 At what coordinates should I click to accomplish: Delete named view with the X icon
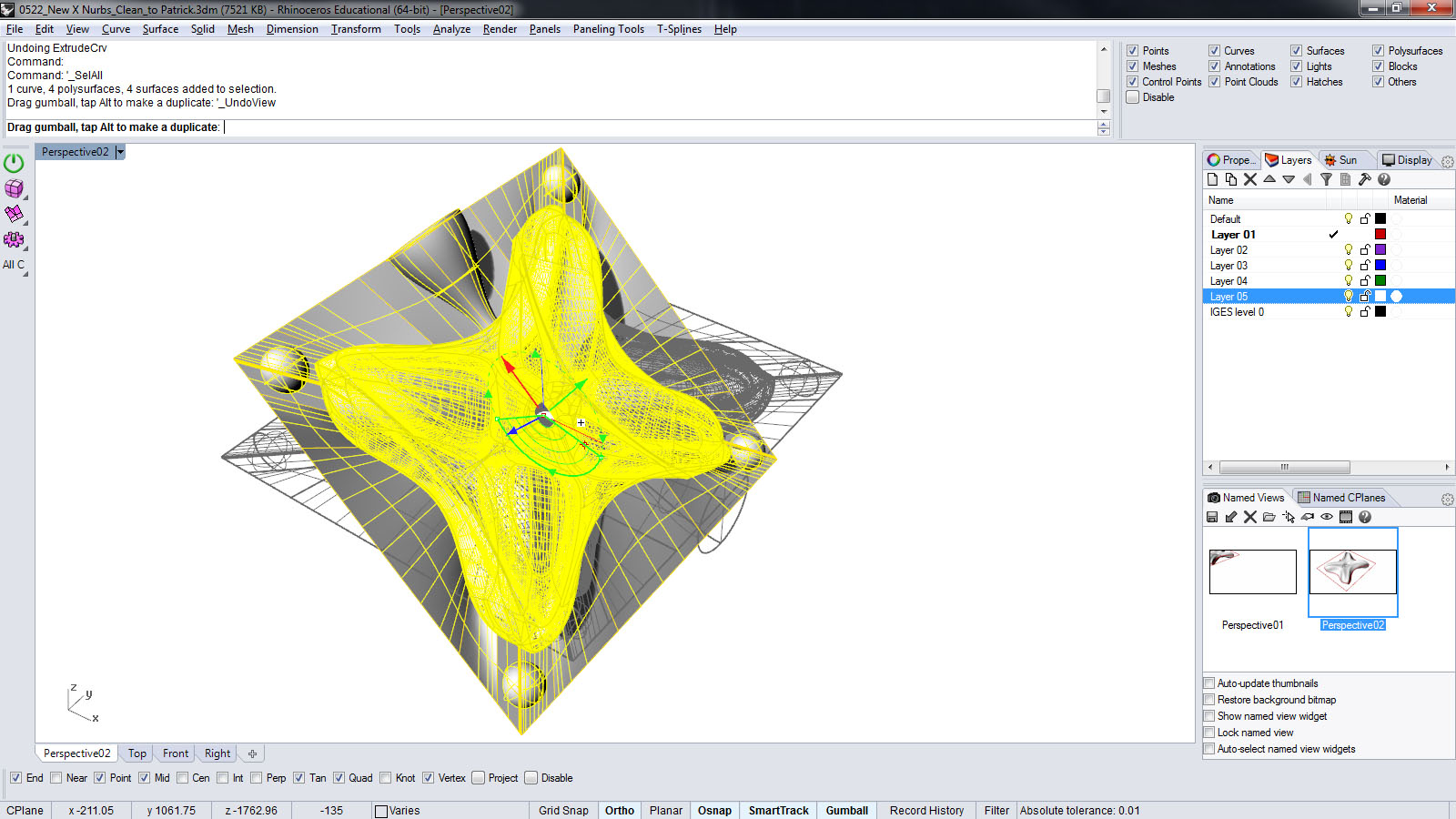point(1250,517)
